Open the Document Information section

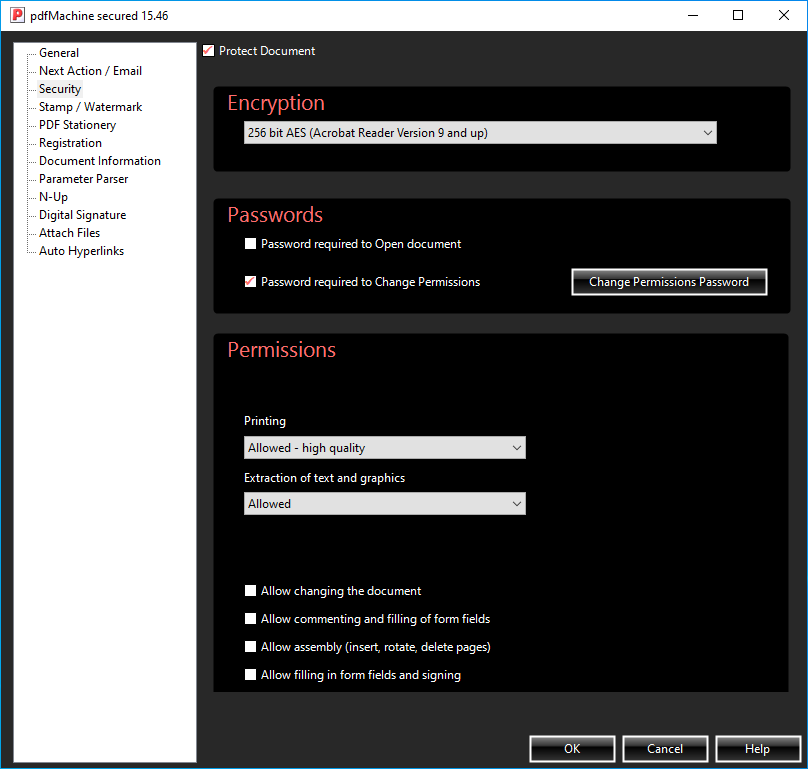click(x=99, y=161)
